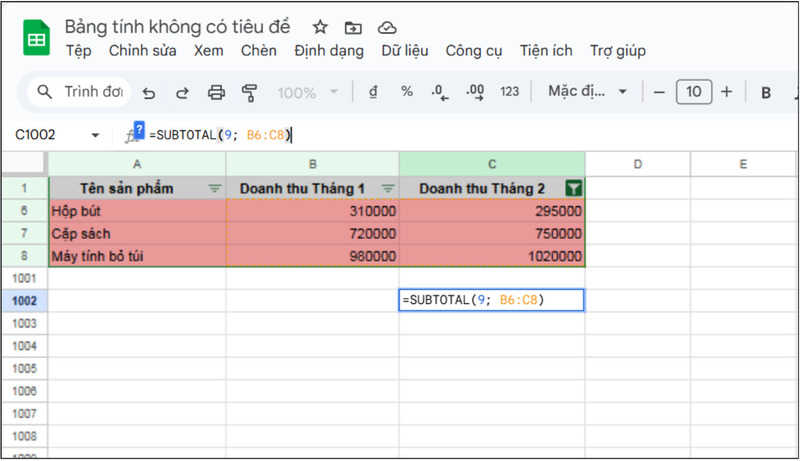Viewport: 800px width, 461px height.
Task: Open the 100% zoom dropdown
Action: coord(305,93)
